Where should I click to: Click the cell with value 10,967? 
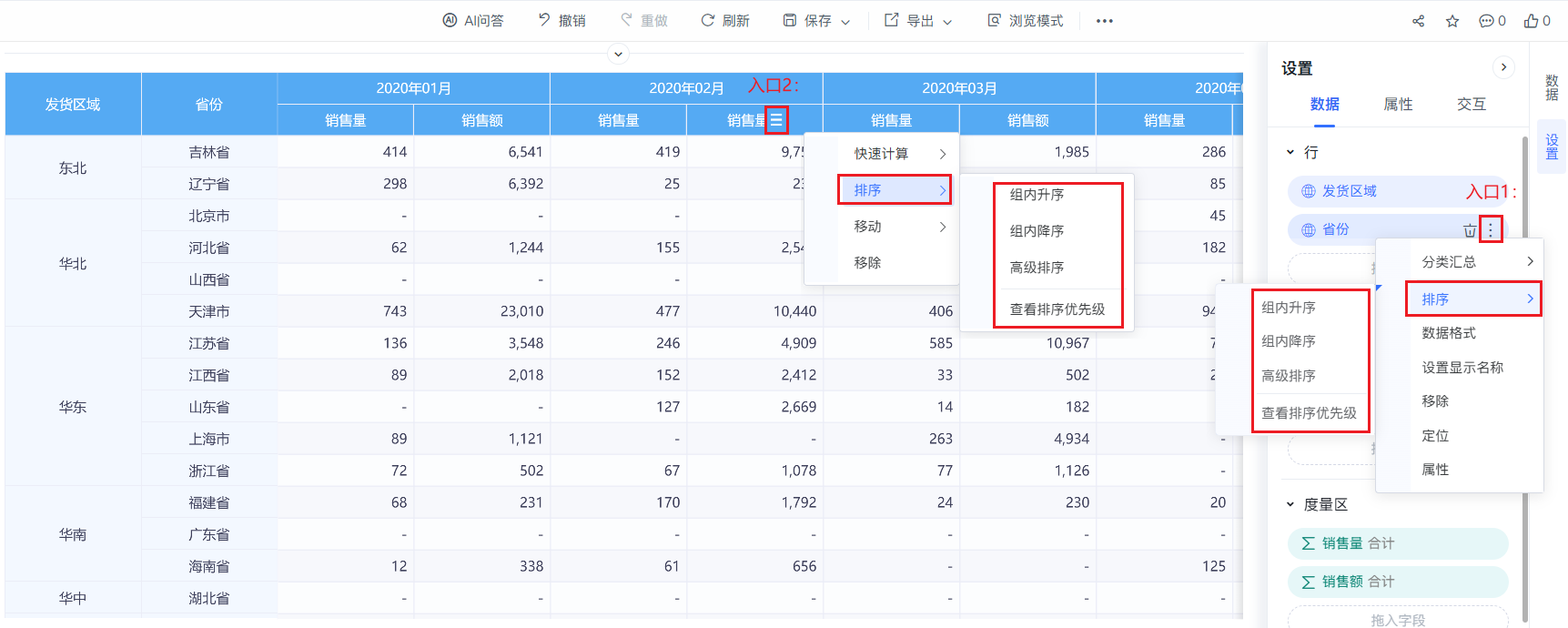pos(1028,343)
